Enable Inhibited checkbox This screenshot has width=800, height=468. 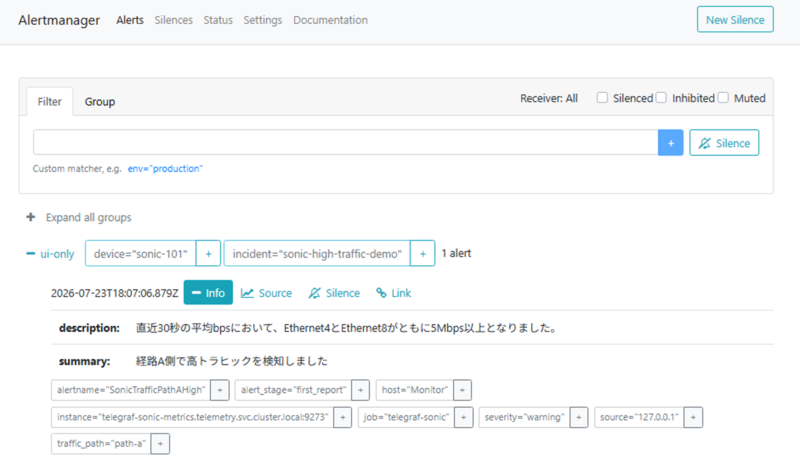(661, 97)
